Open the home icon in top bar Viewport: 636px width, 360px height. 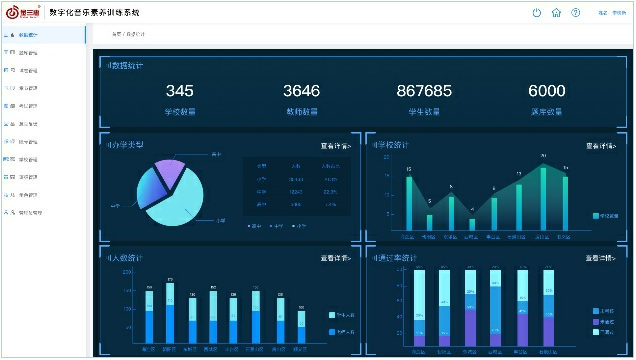pos(556,13)
